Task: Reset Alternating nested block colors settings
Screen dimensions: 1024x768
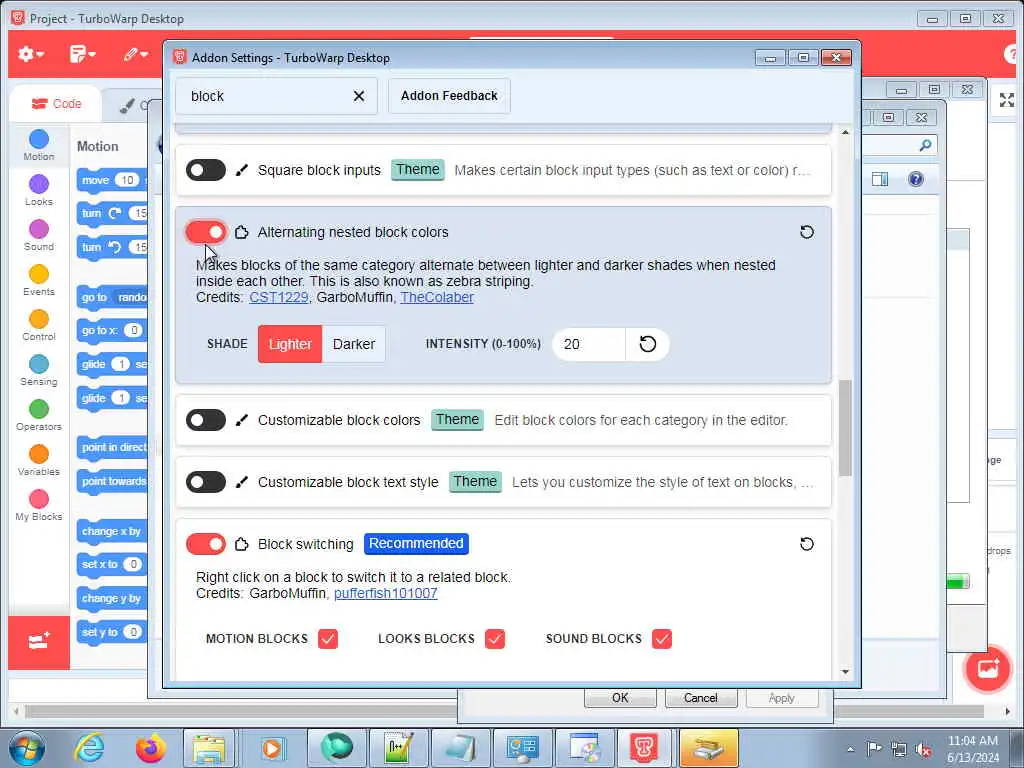Action: pos(807,232)
